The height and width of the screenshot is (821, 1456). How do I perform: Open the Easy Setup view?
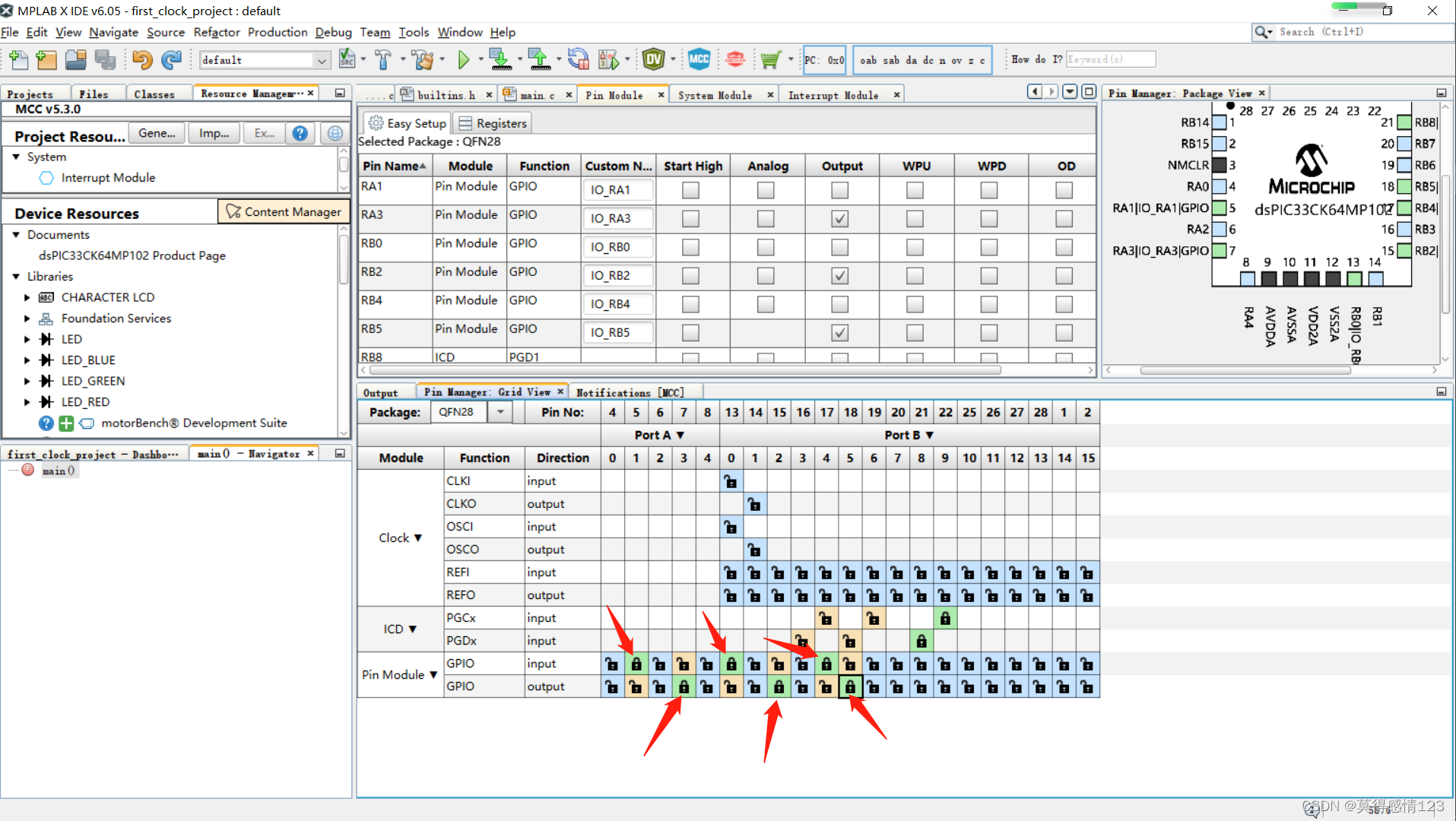[x=407, y=123]
